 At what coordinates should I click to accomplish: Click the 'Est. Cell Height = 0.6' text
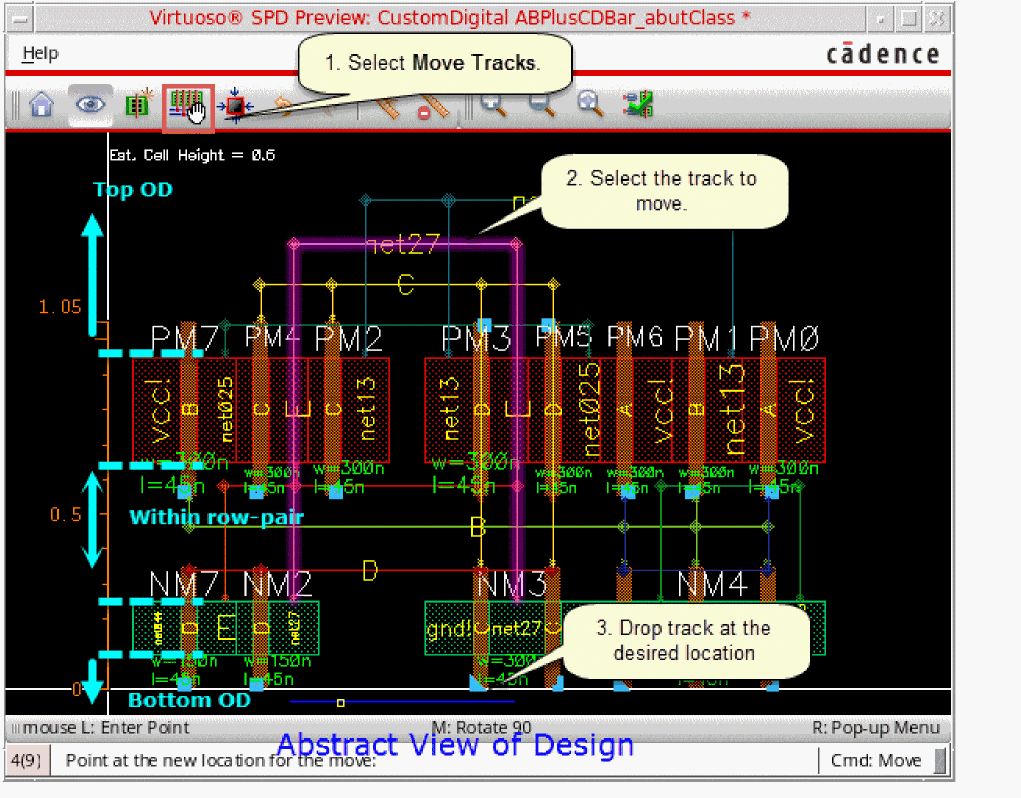tap(192, 155)
